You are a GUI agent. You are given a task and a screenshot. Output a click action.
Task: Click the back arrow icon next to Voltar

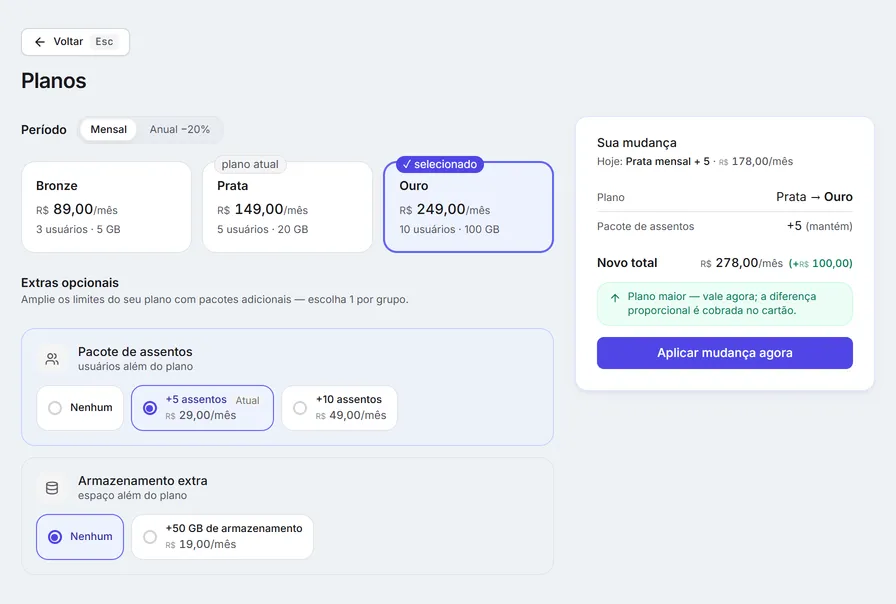tap(39, 42)
